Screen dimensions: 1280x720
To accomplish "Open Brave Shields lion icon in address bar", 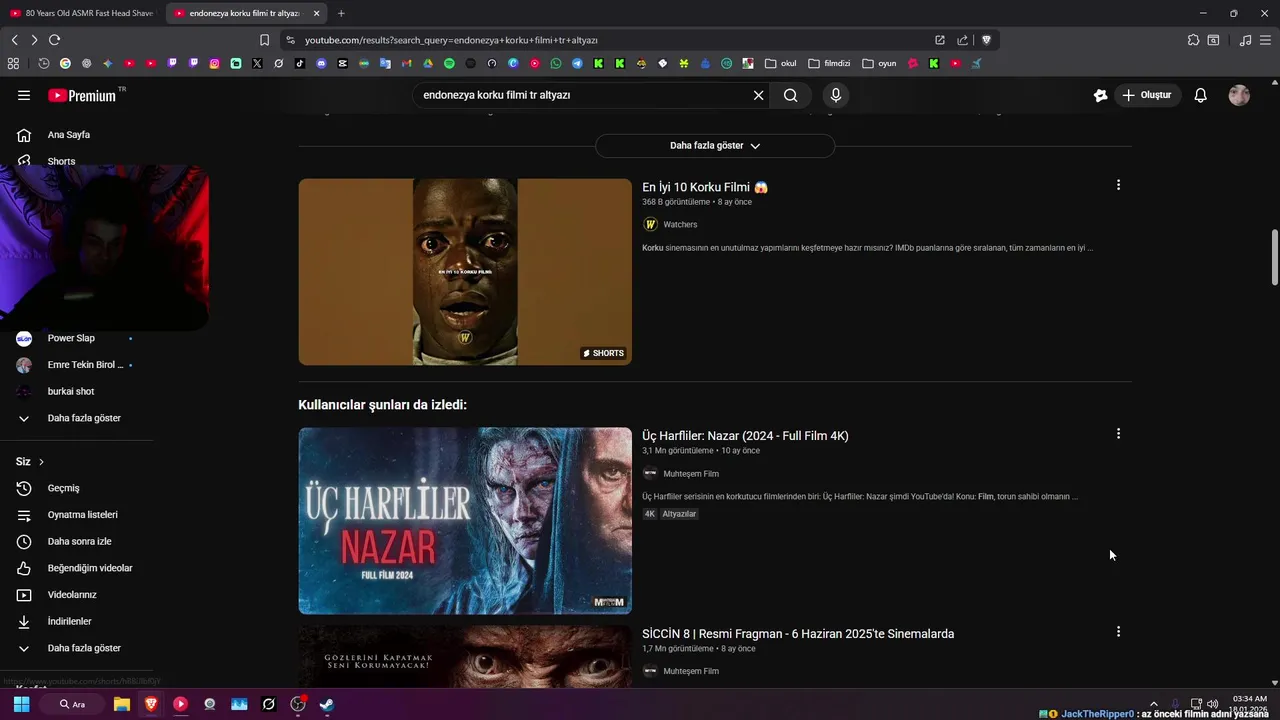I will coord(986,40).
